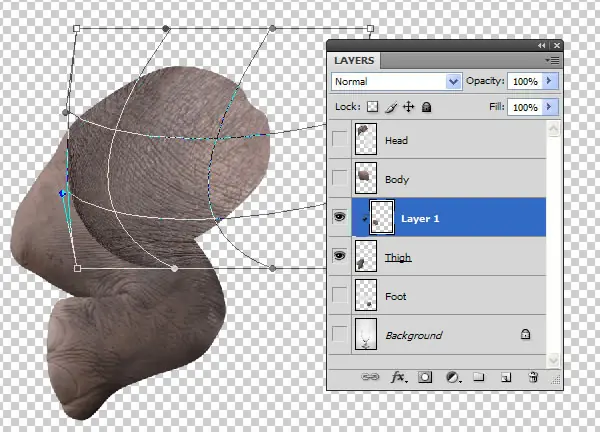The height and width of the screenshot is (432, 600).
Task: Click the lock all padlock icon
Action: 426,107
